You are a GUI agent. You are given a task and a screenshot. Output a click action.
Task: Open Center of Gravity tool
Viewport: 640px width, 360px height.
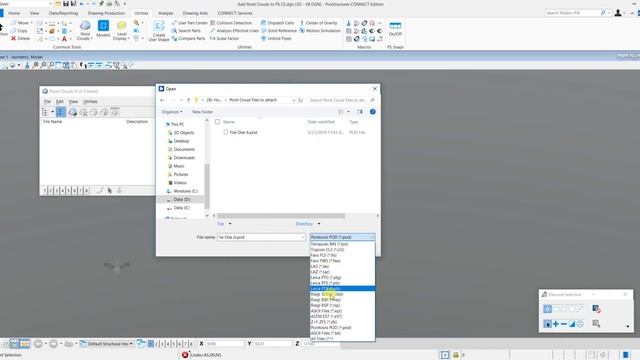tap(319, 23)
